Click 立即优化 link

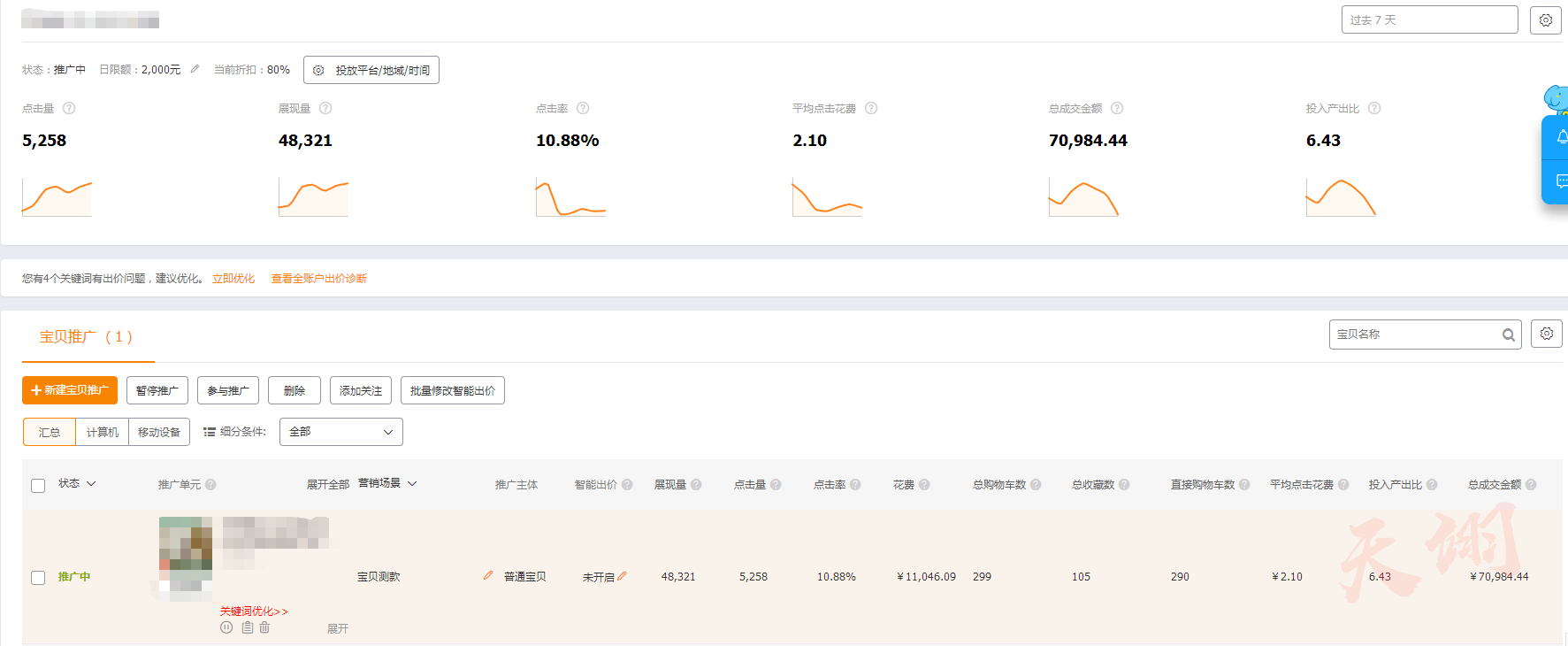click(233, 278)
